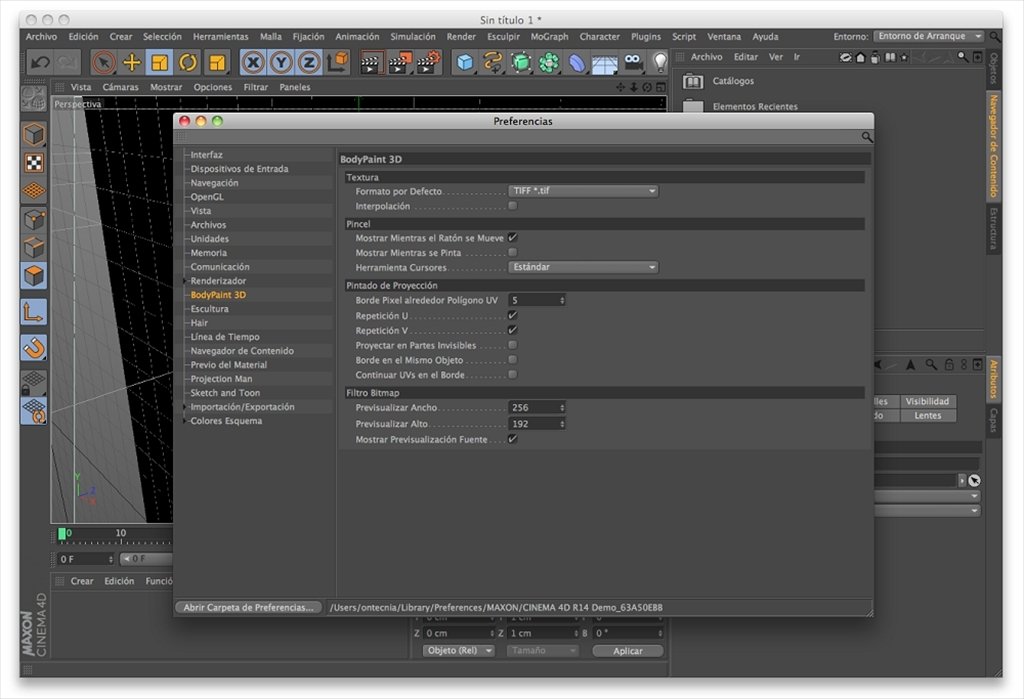Click the Make Editable cube icon
The image size is (1024, 699).
[34, 135]
